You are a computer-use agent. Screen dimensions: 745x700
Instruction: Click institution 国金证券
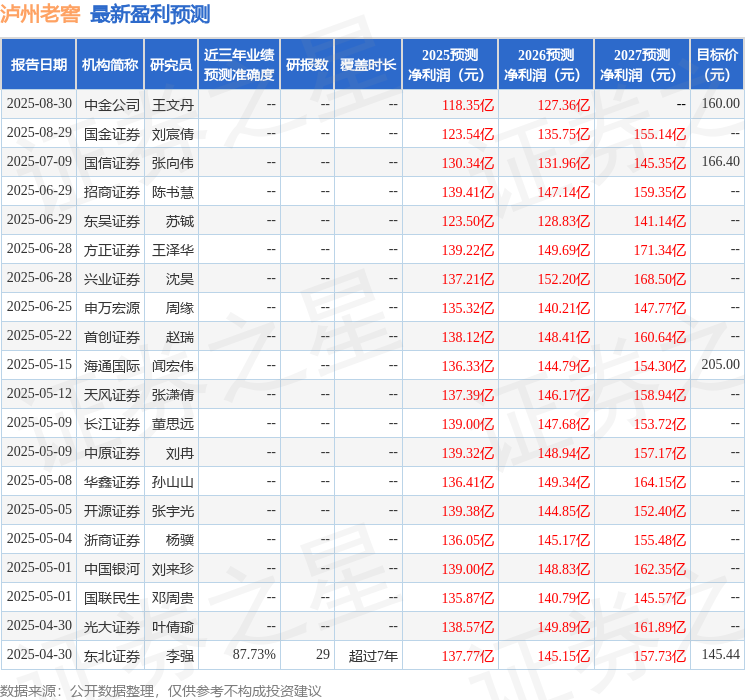tap(112, 134)
